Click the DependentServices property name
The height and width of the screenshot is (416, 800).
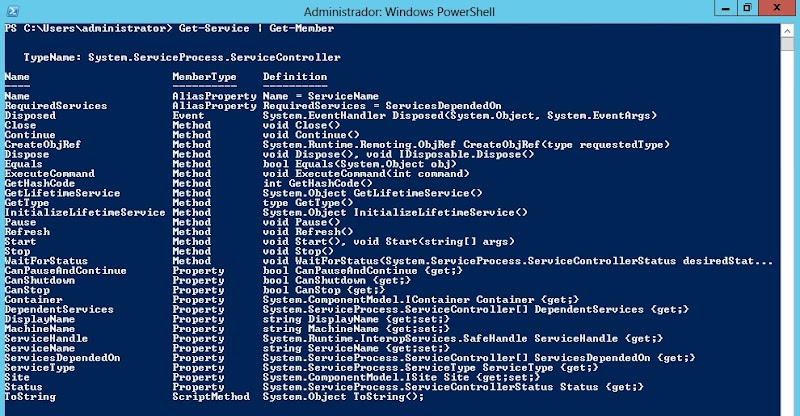pos(59,309)
